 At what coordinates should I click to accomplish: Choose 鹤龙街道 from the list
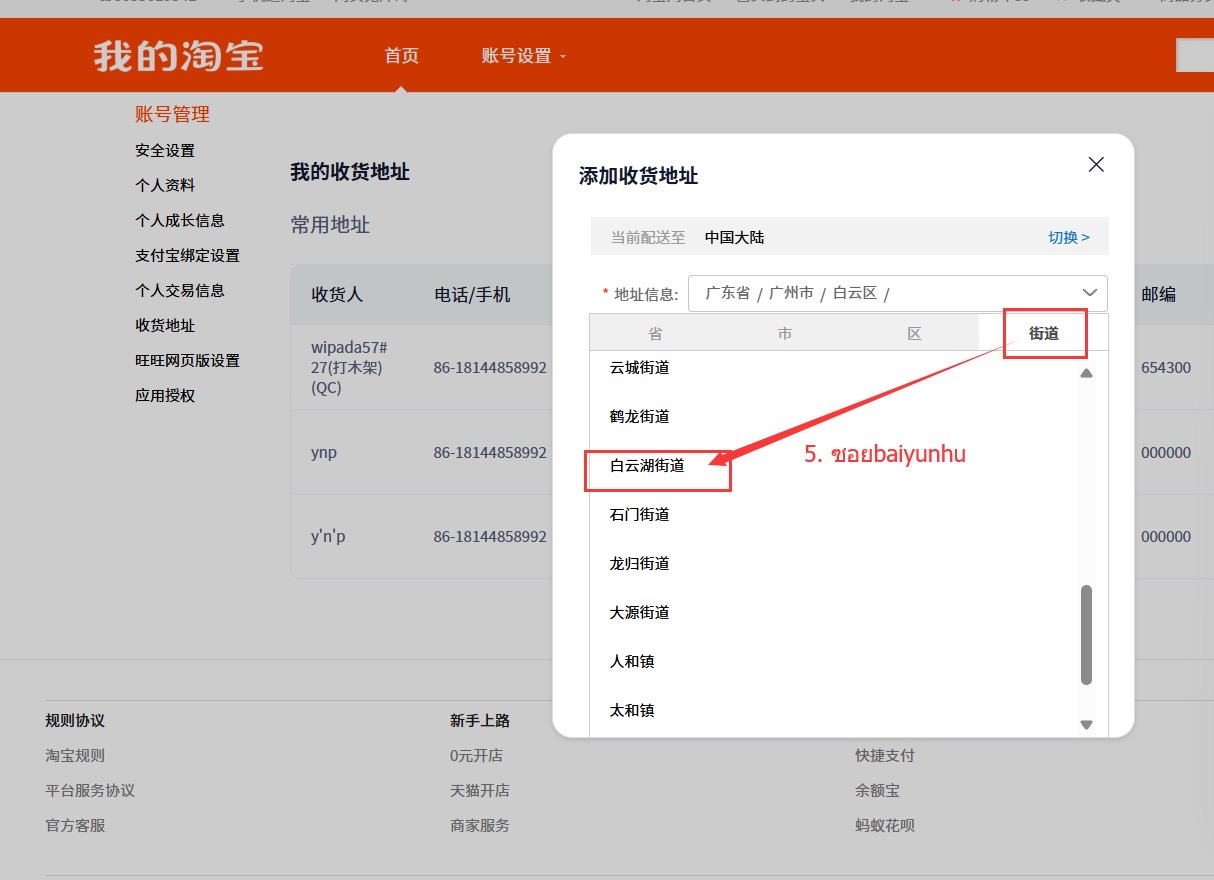pos(640,417)
